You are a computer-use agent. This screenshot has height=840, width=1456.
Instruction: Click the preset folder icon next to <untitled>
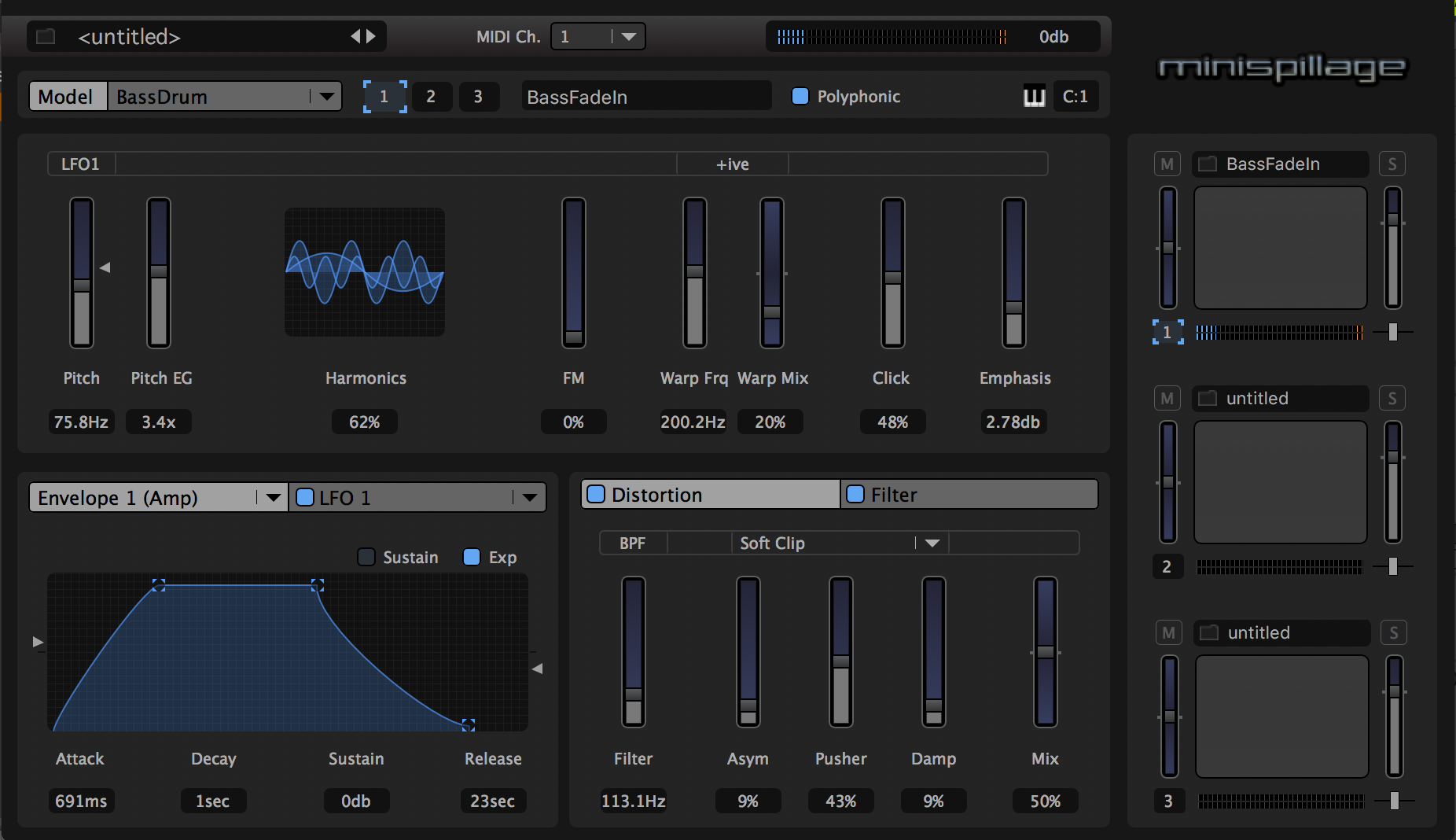pos(46,37)
